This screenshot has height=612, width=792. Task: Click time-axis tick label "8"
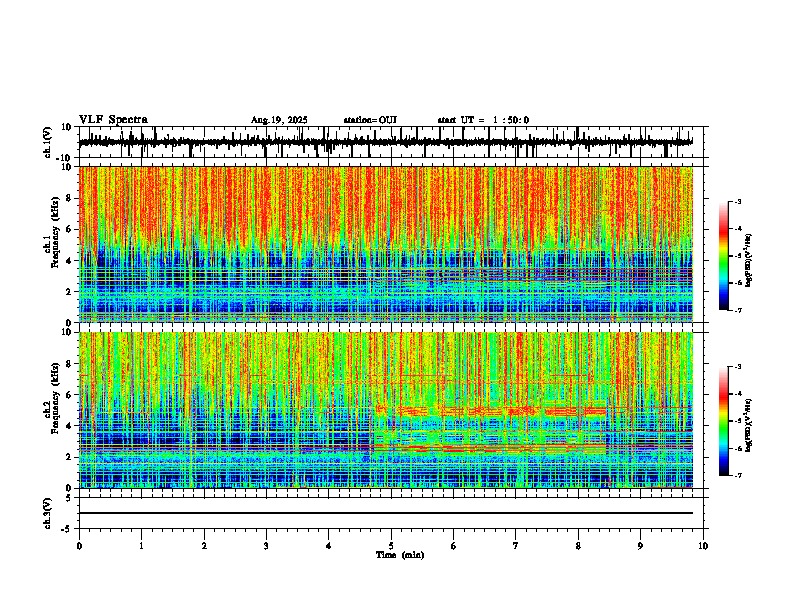coord(578,546)
